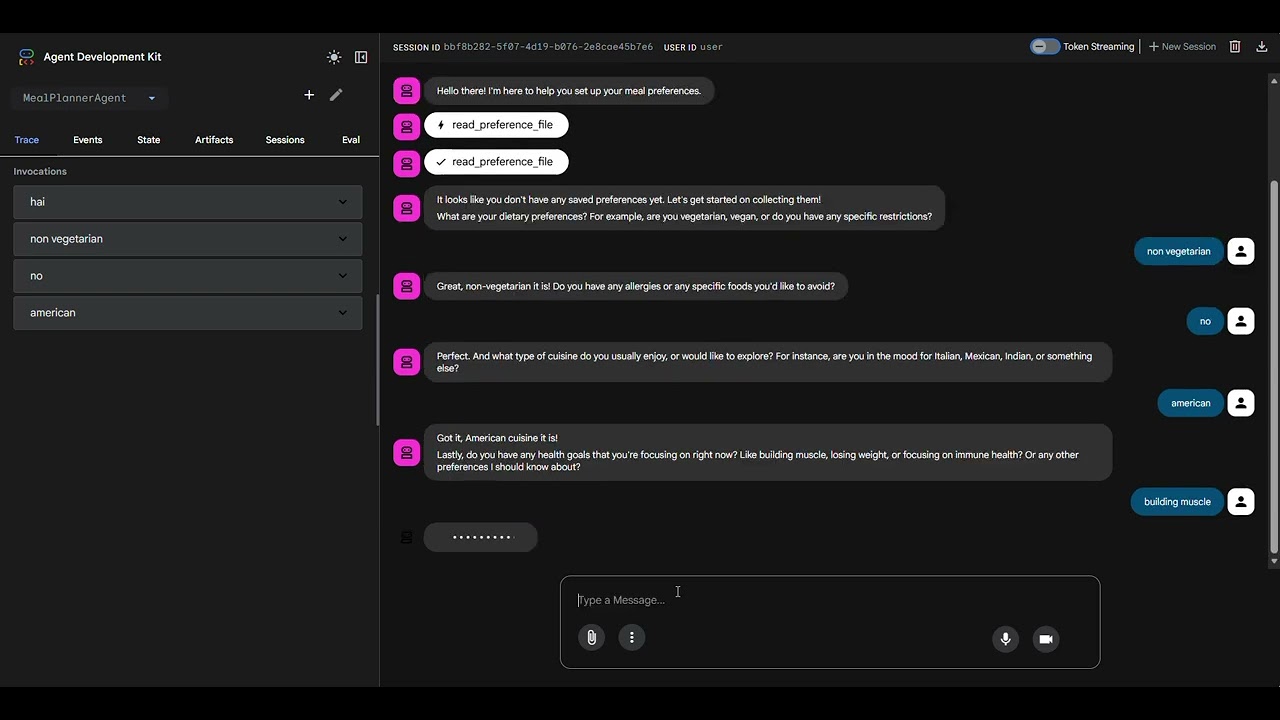
Task: Click the user avatar beside 'american' message
Action: click(x=1241, y=403)
